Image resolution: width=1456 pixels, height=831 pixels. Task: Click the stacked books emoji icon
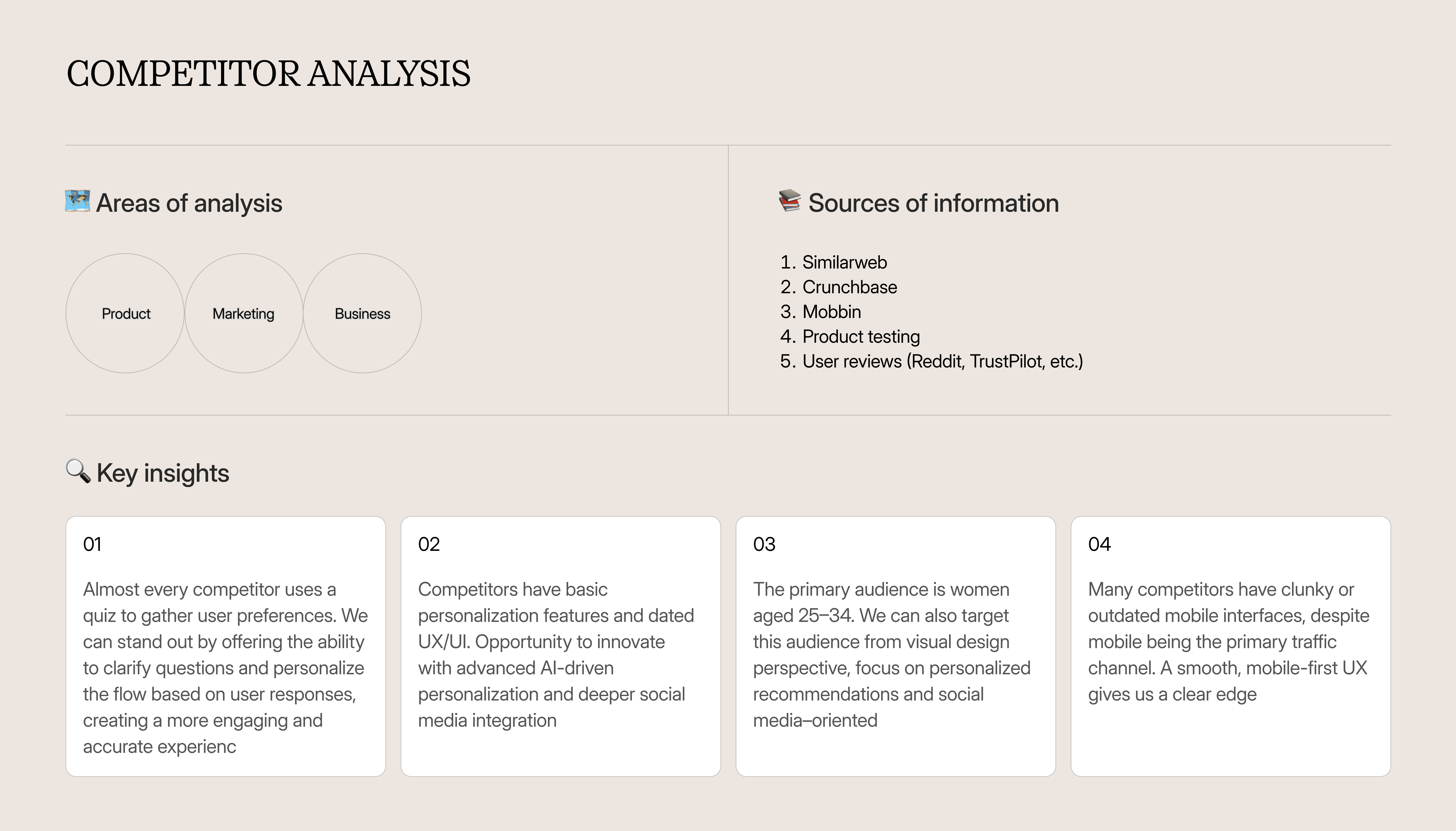point(790,201)
